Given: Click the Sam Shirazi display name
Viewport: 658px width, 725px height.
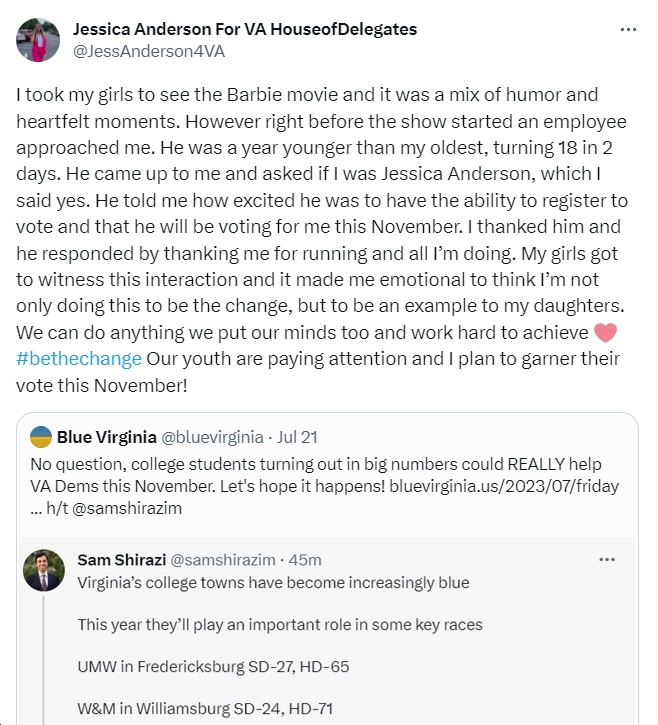Looking at the screenshot, I should pos(120,560).
